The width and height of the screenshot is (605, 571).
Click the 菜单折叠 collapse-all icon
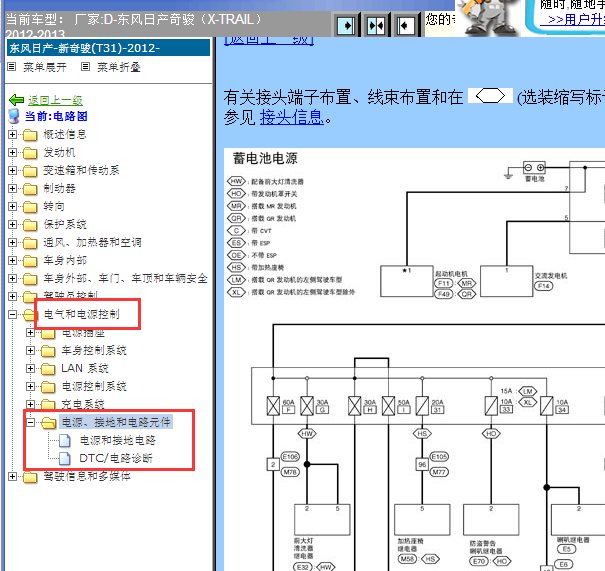pyautogui.click(x=85, y=67)
